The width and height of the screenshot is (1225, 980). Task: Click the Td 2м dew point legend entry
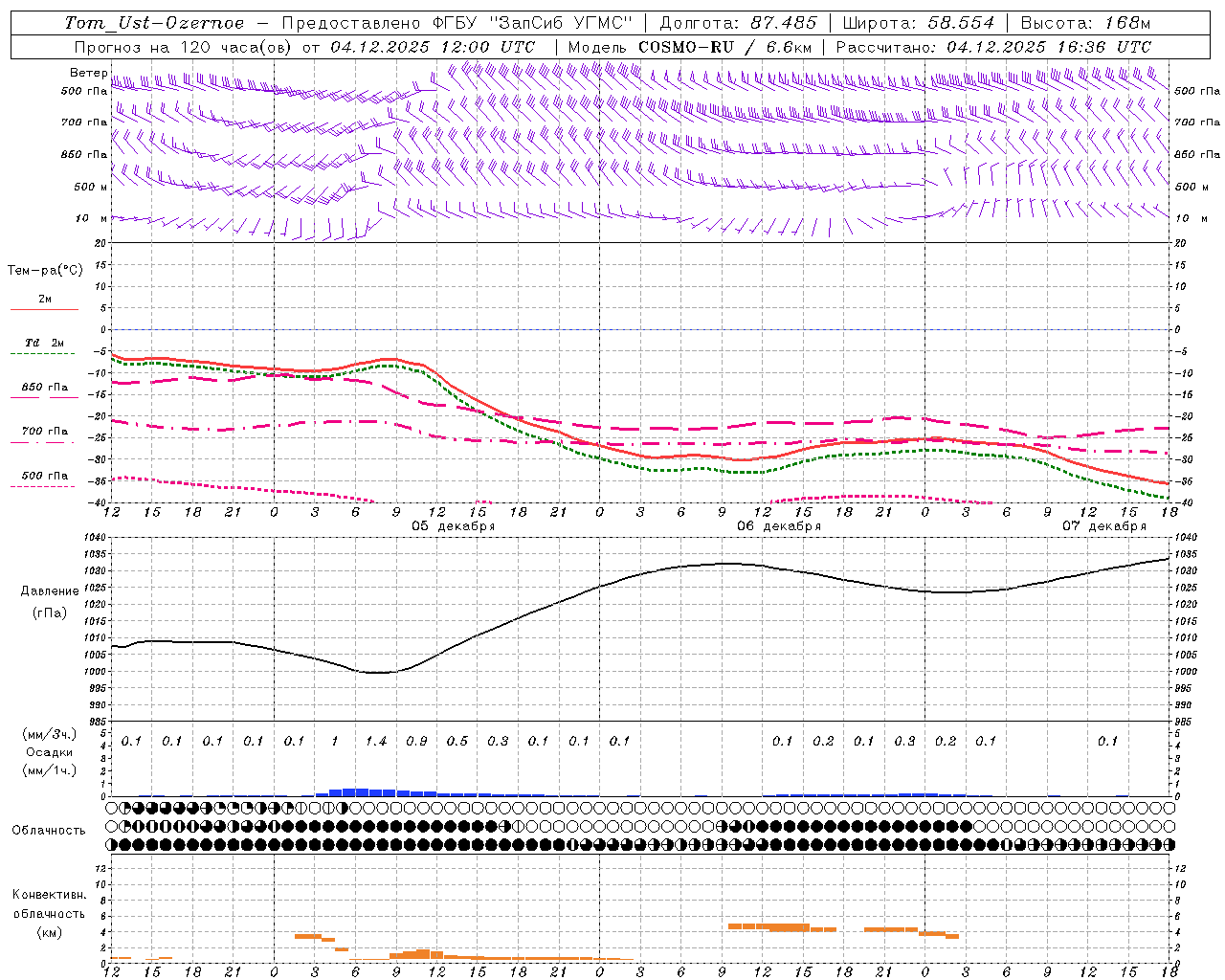coord(45,343)
